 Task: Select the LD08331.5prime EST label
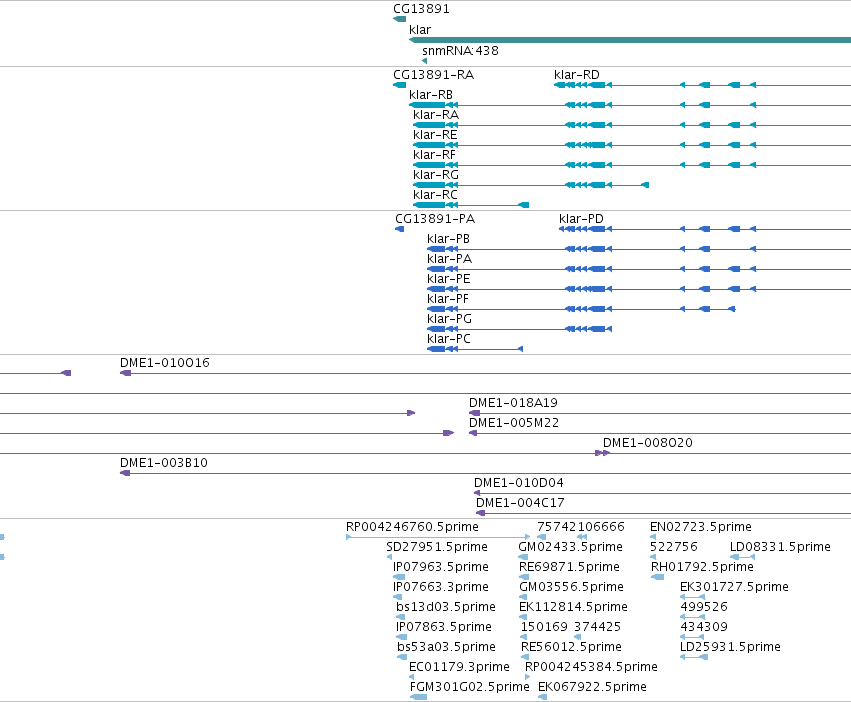[x=780, y=547]
